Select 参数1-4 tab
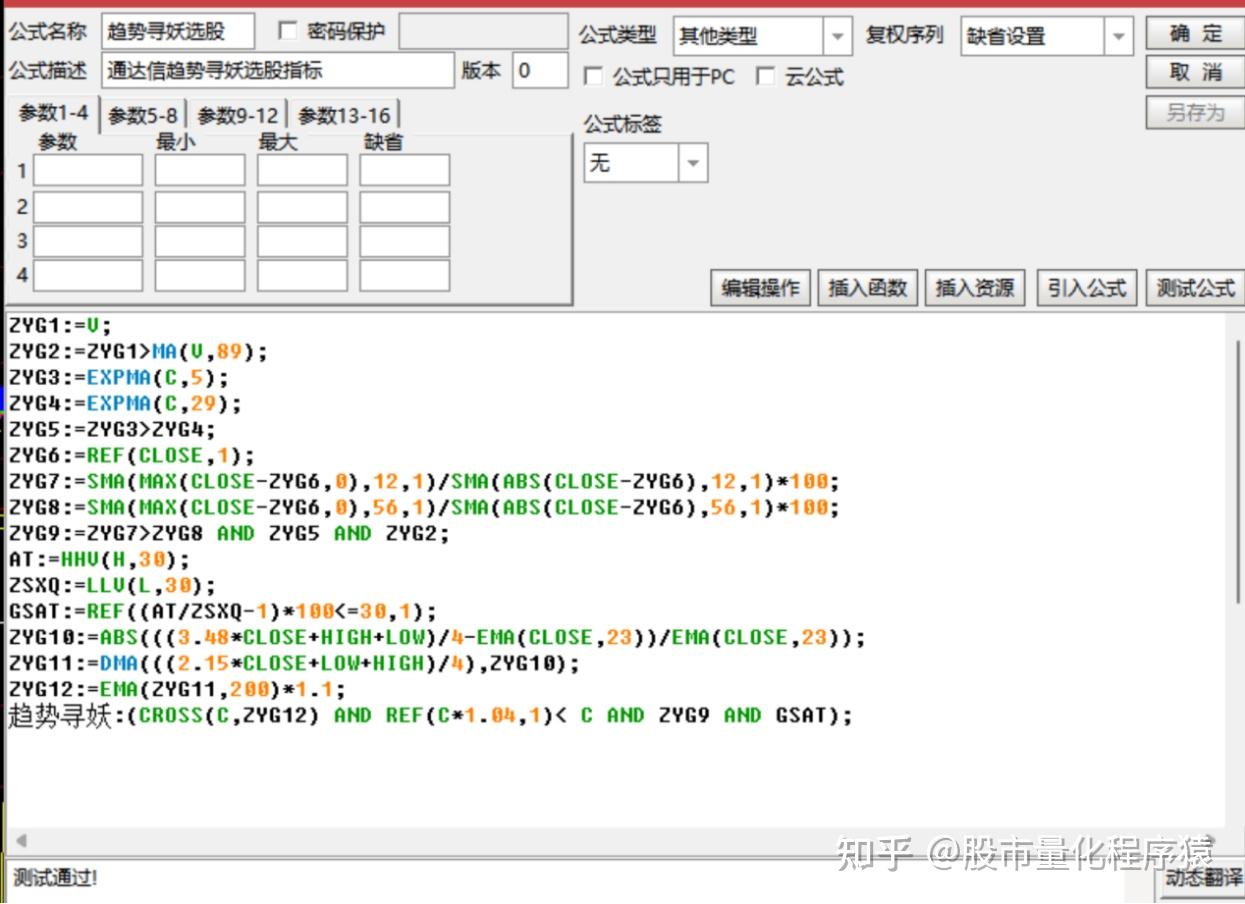 coord(53,113)
